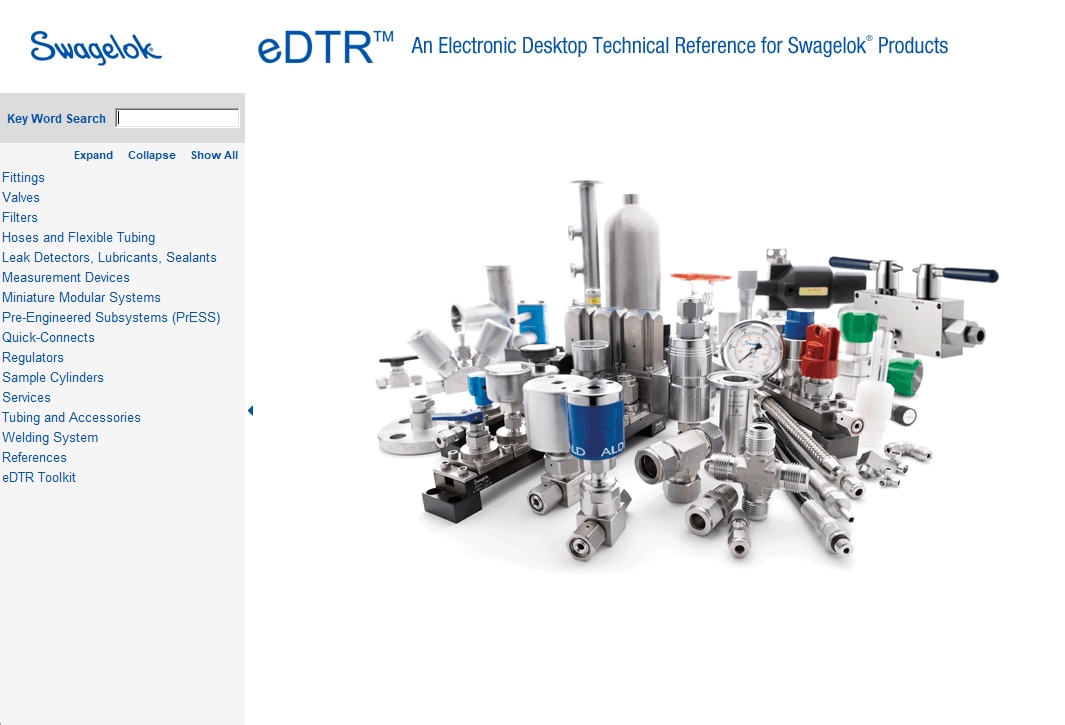Select Leak Detectors, Lubricants, Sealants
This screenshot has height=725, width=1065.
tap(109, 258)
